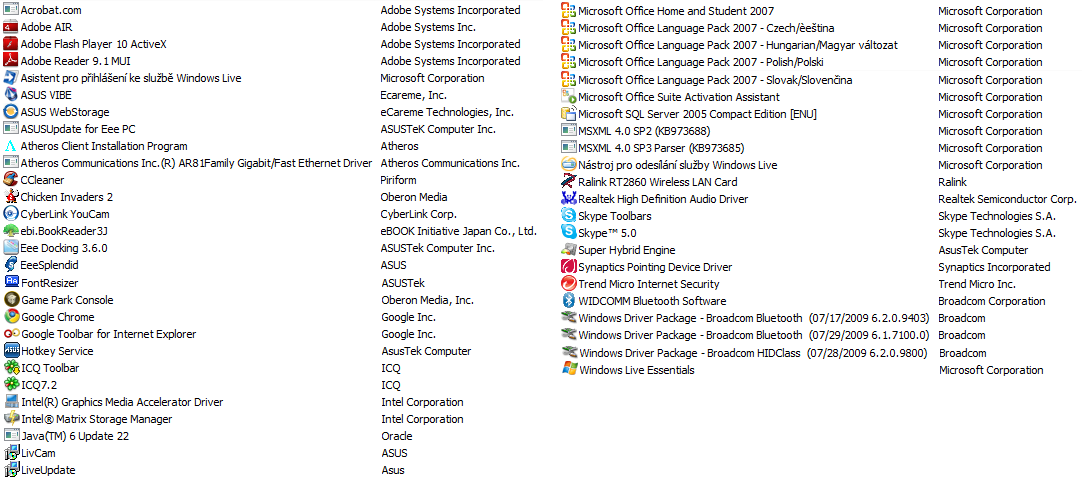Click the Trend Micro Internet Security icon
Image resolution: width=1083 pixels, height=478 pixels.
coord(568,284)
